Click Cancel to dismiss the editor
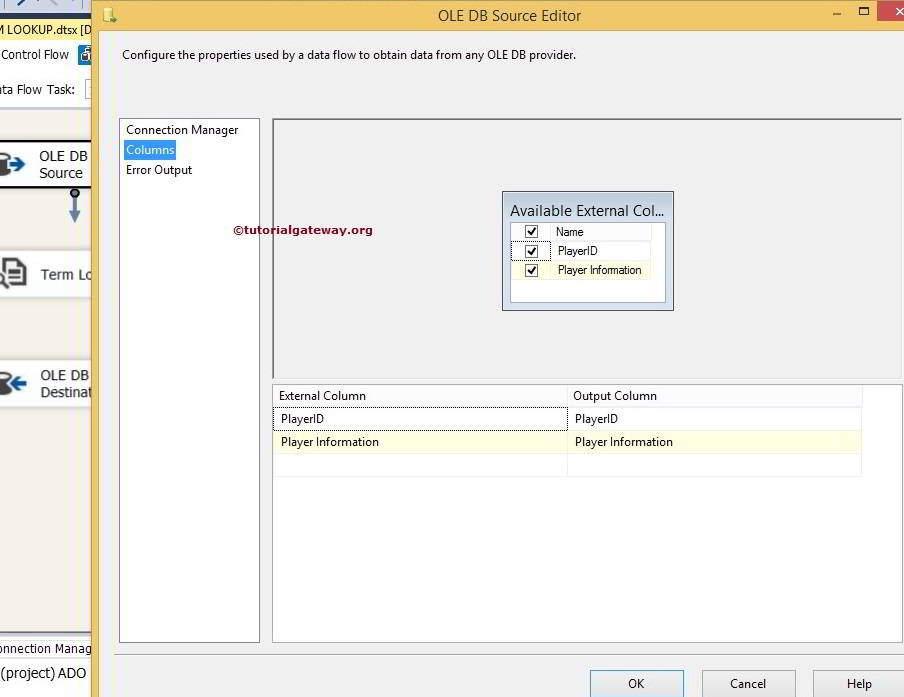The image size is (904, 697). 748,684
